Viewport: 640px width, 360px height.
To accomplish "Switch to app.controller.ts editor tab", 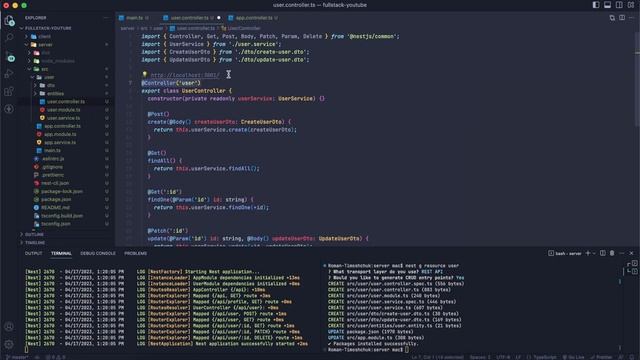I will (253, 18).
